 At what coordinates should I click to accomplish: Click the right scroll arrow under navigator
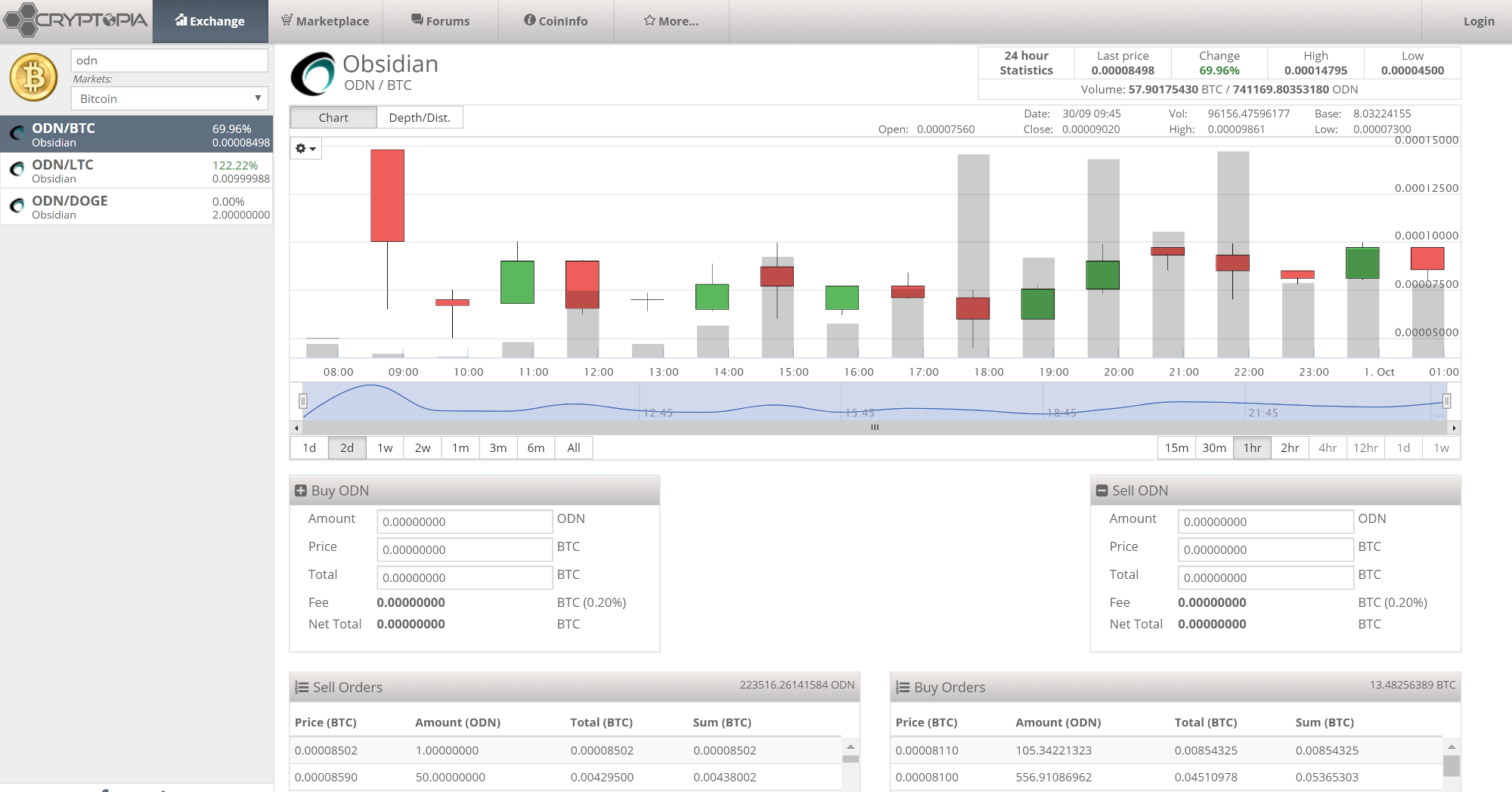pyautogui.click(x=1454, y=428)
